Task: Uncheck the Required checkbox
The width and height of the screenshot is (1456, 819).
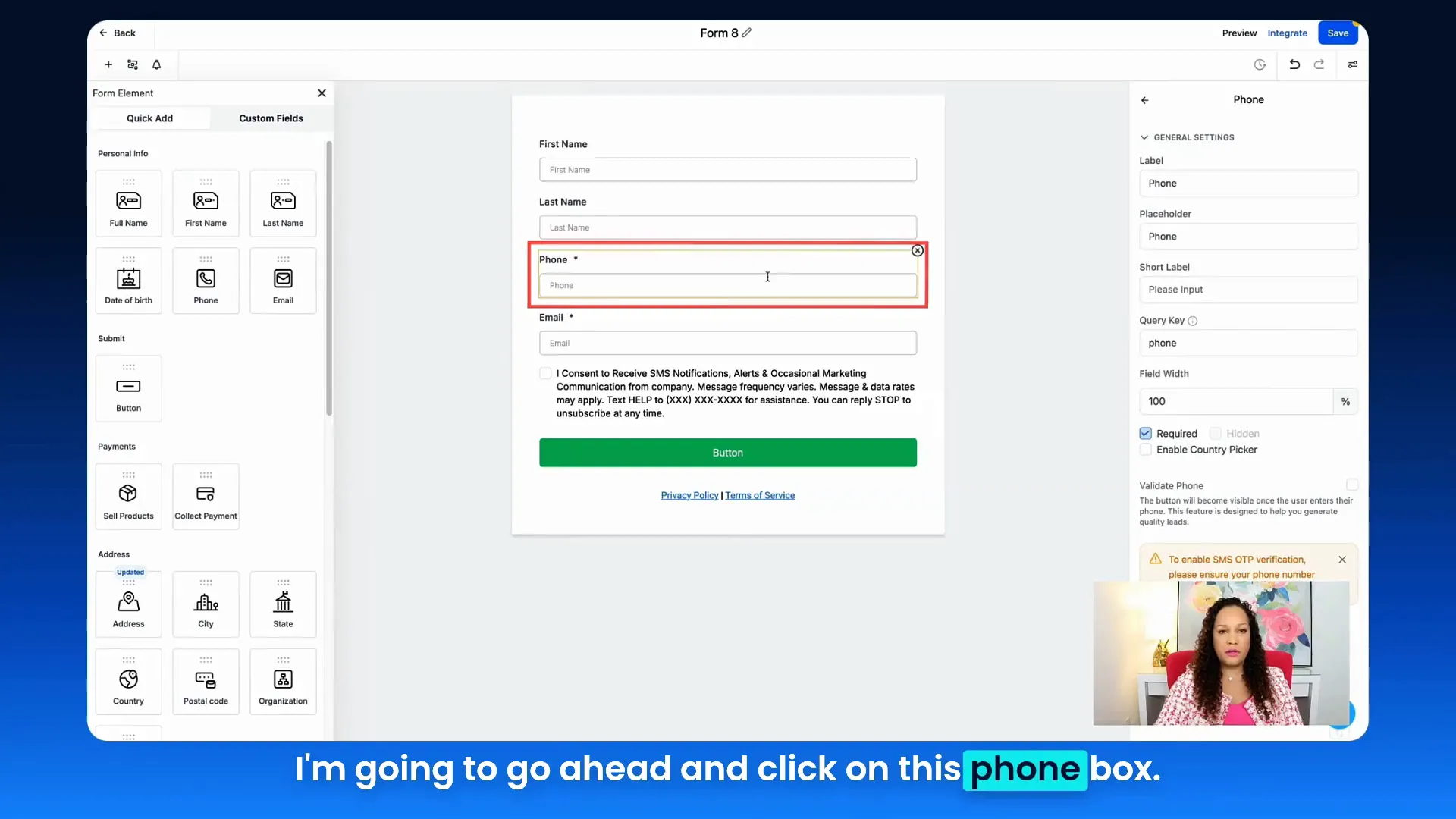Action: (x=1146, y=434)
